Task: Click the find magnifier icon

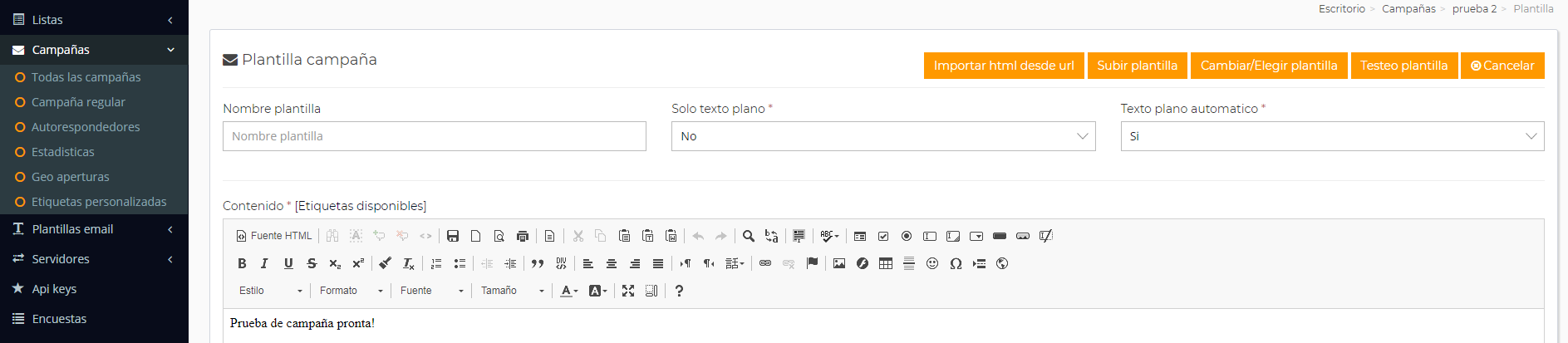Action: [x=749, y=236]
